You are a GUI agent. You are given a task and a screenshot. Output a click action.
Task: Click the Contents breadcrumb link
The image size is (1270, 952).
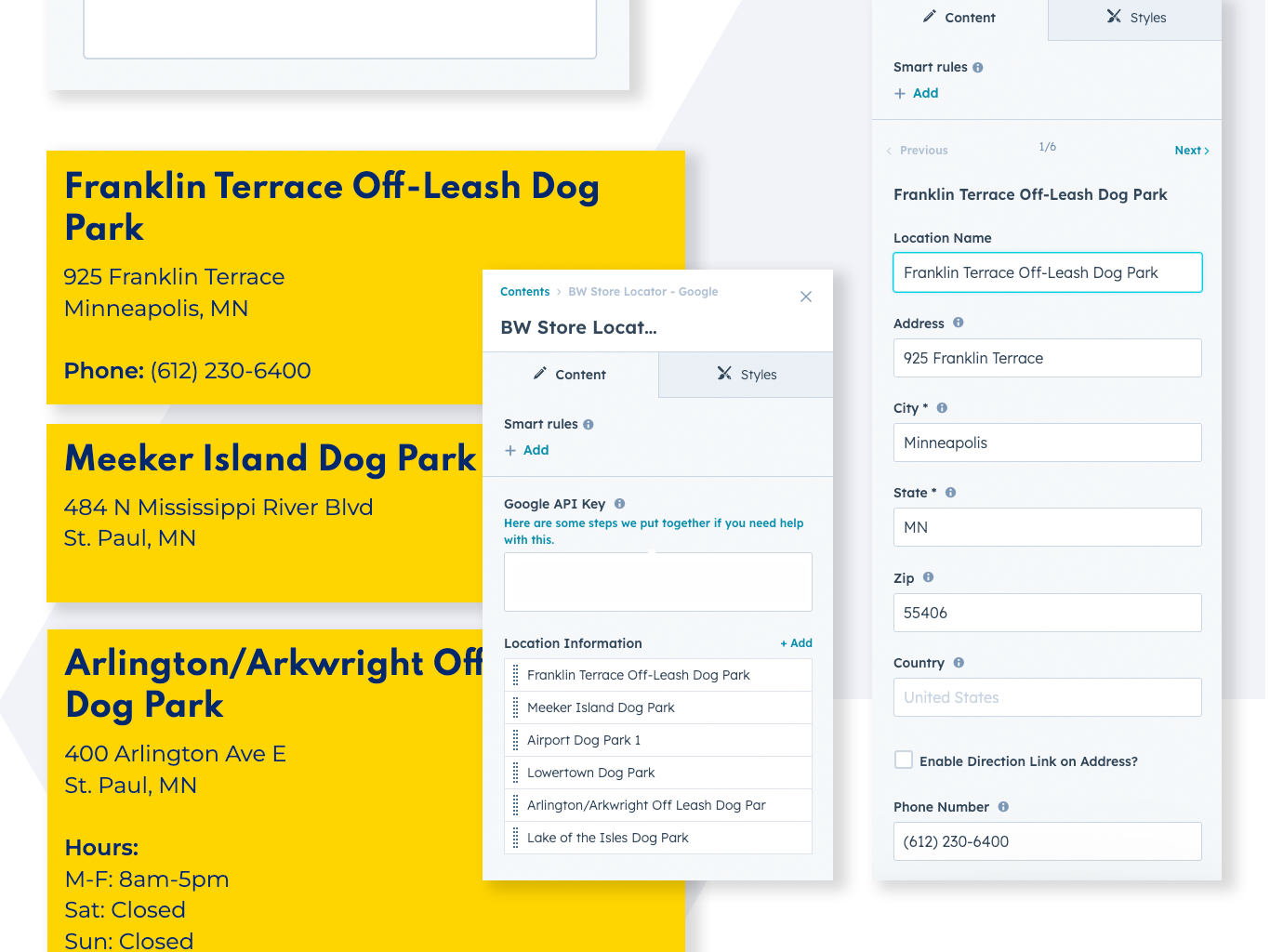click(x=524, y=291)
